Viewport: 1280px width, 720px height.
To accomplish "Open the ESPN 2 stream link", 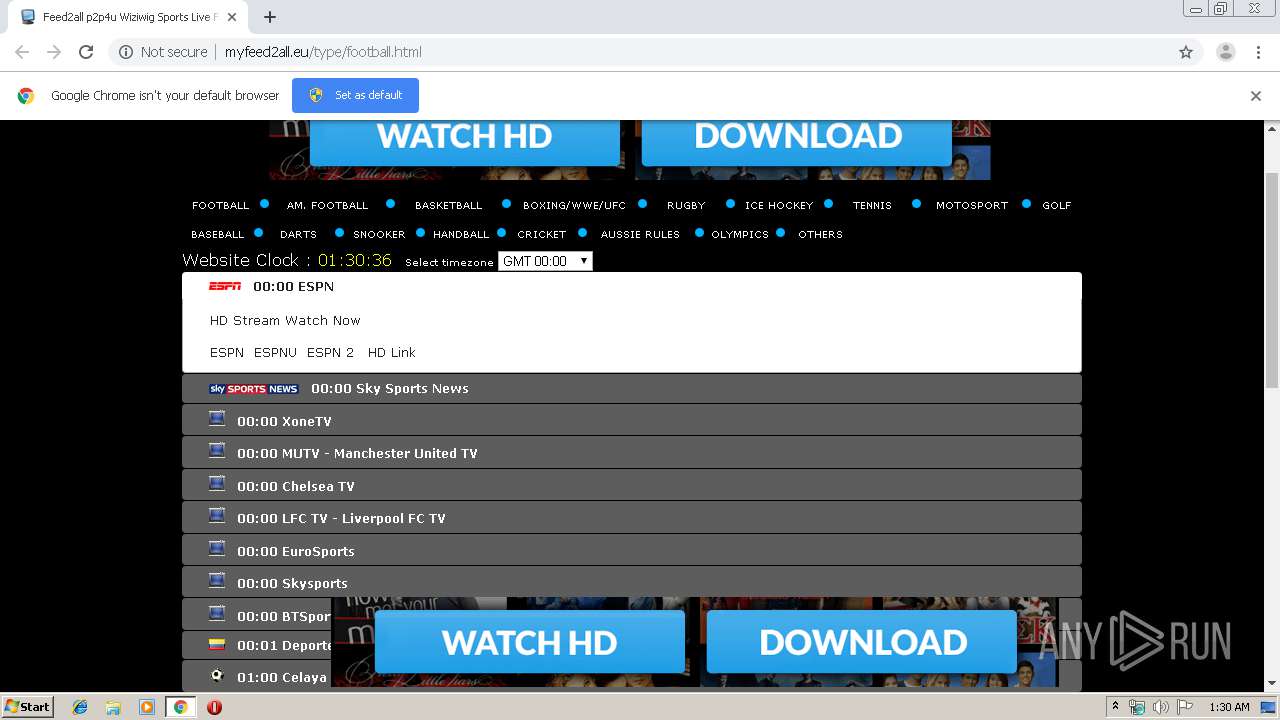I will click(330, 352).
